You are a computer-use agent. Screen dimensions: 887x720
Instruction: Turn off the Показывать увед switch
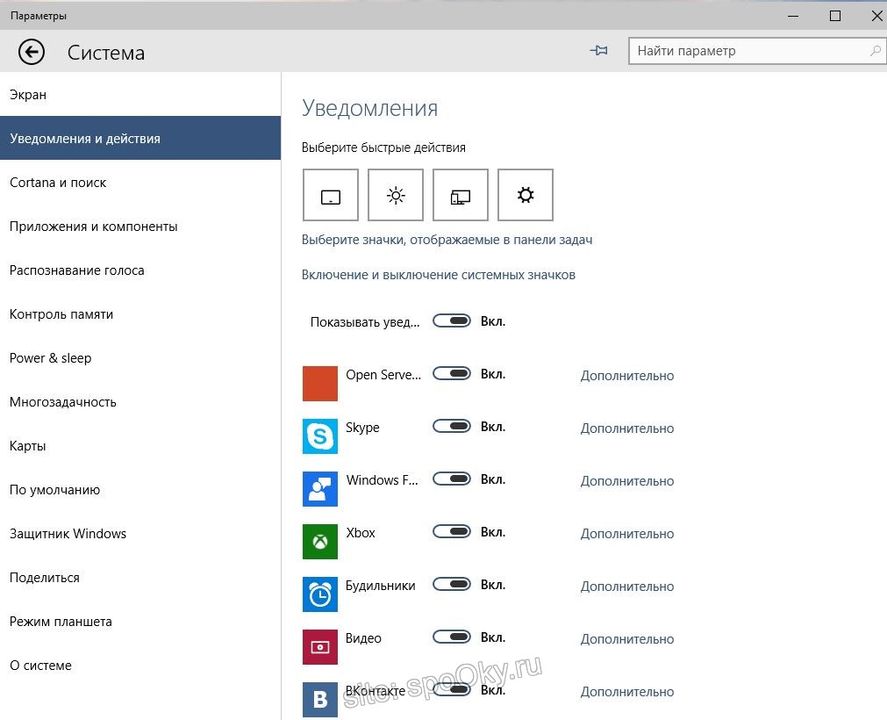click(x=452, y=320)
